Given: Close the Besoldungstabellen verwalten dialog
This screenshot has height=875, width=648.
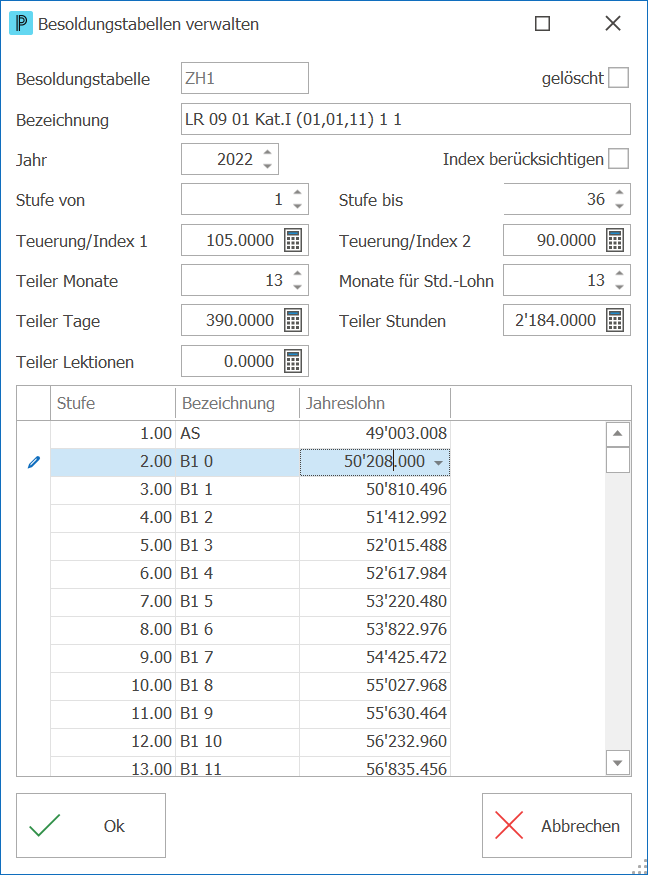Looking at the screenshot, I should (613, 23).
